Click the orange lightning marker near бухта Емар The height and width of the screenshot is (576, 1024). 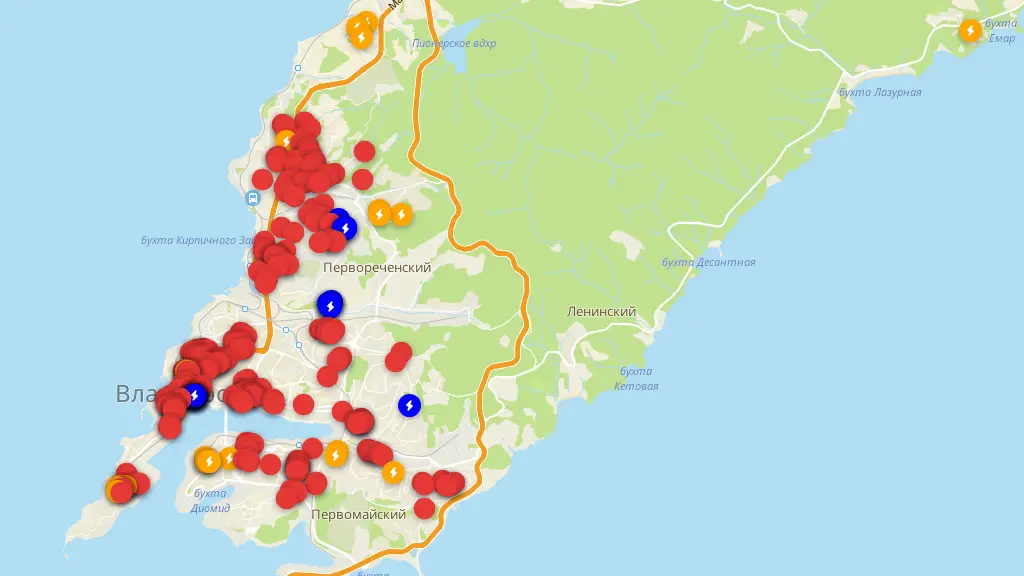[970, 30]
